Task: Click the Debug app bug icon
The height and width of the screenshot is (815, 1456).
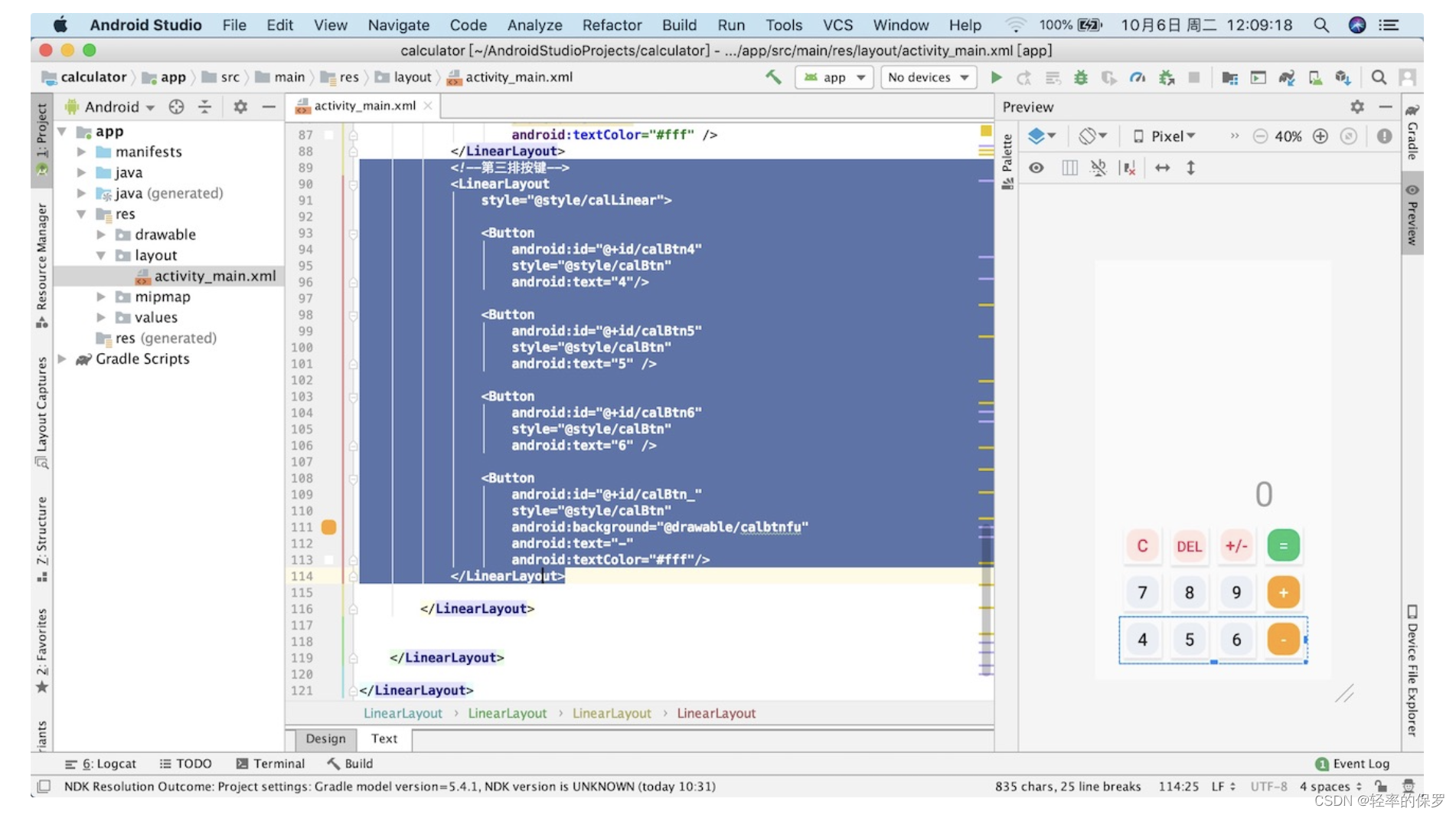Action: (1081, 77)
